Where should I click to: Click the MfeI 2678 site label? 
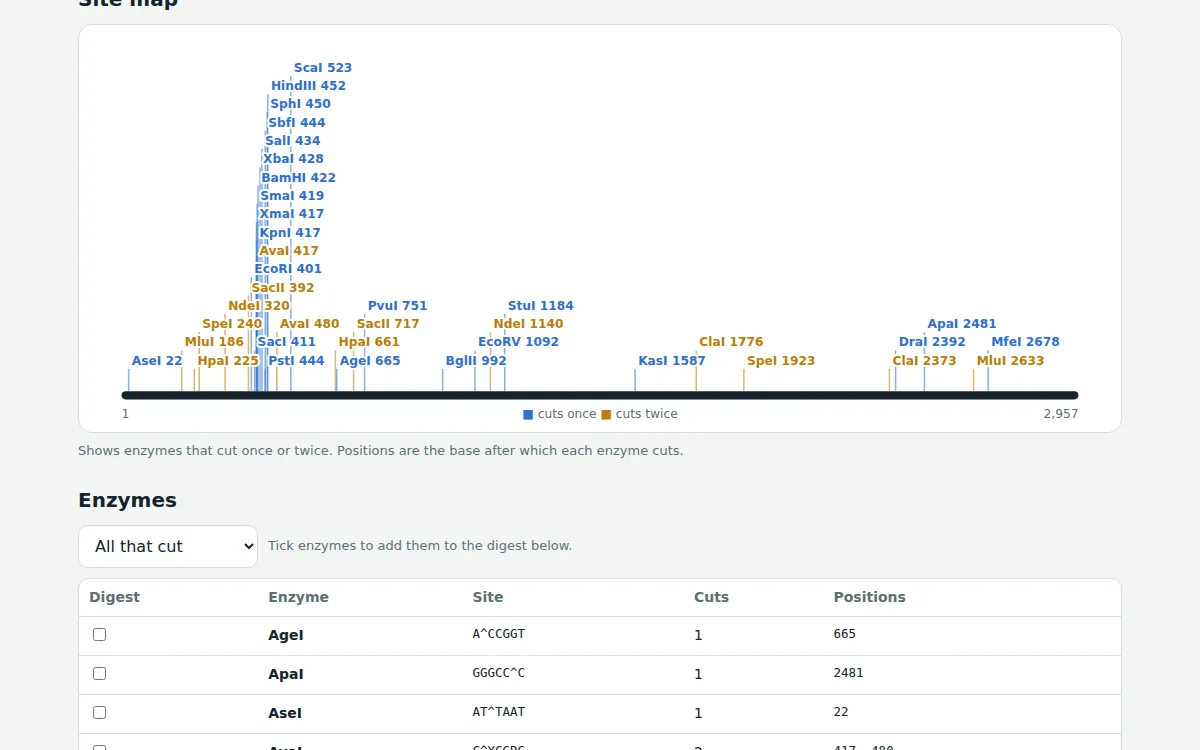(x=1025, y=342)
